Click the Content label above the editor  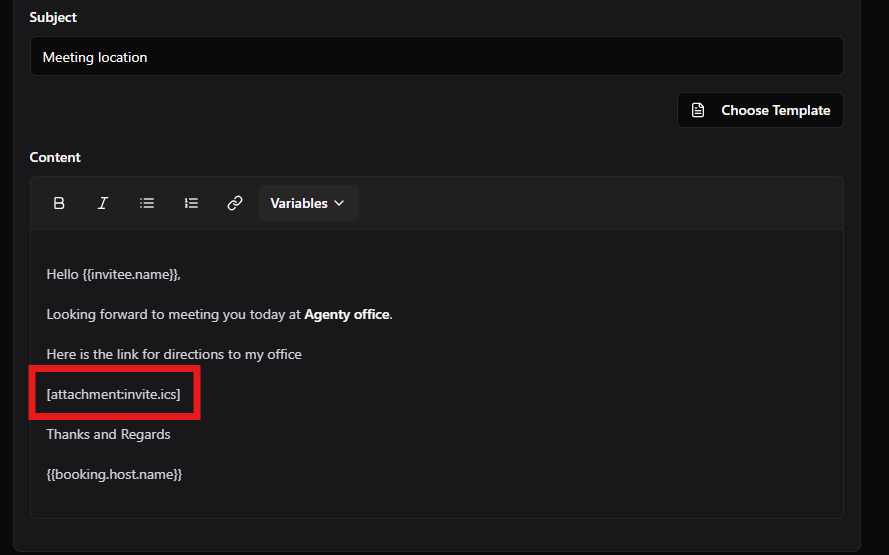coord(55,157)
